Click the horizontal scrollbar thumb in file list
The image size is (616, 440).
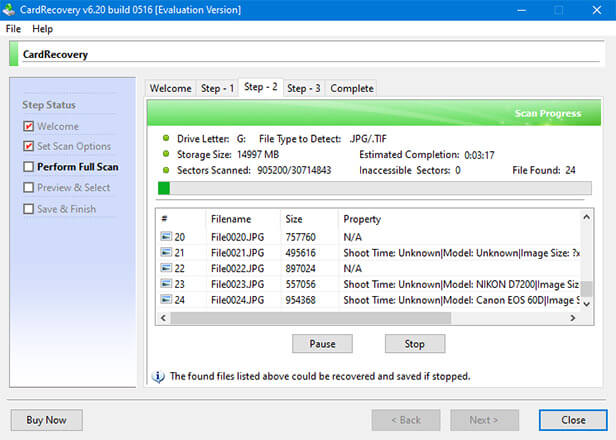pos(310,318)
